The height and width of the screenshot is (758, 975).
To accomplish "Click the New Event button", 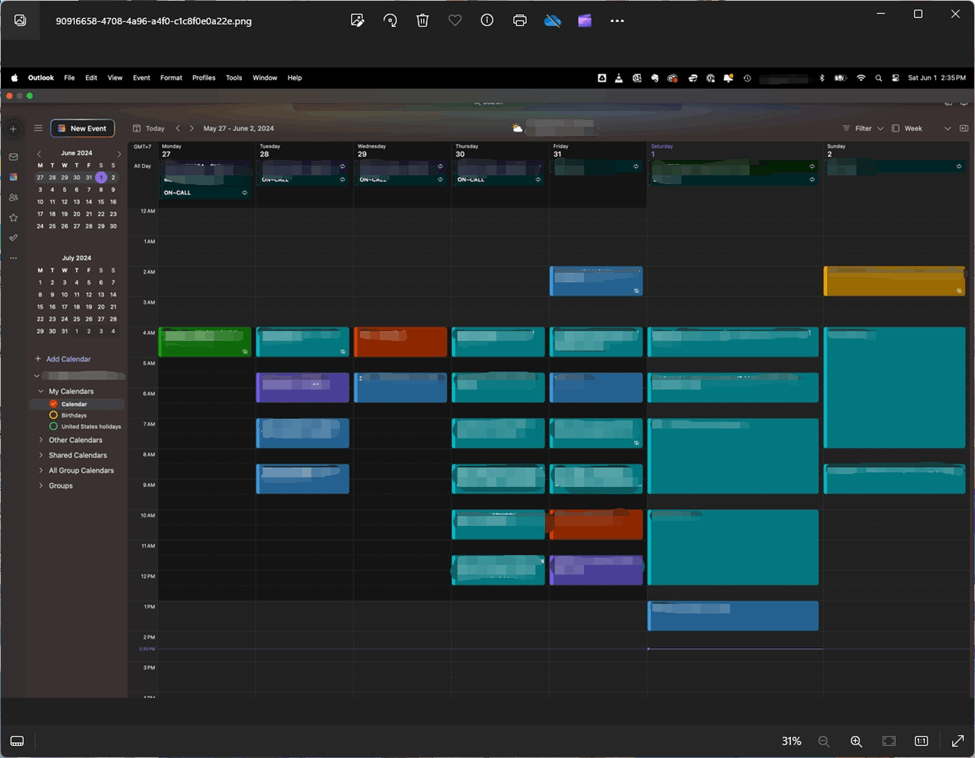I will [x=82, y=128].
